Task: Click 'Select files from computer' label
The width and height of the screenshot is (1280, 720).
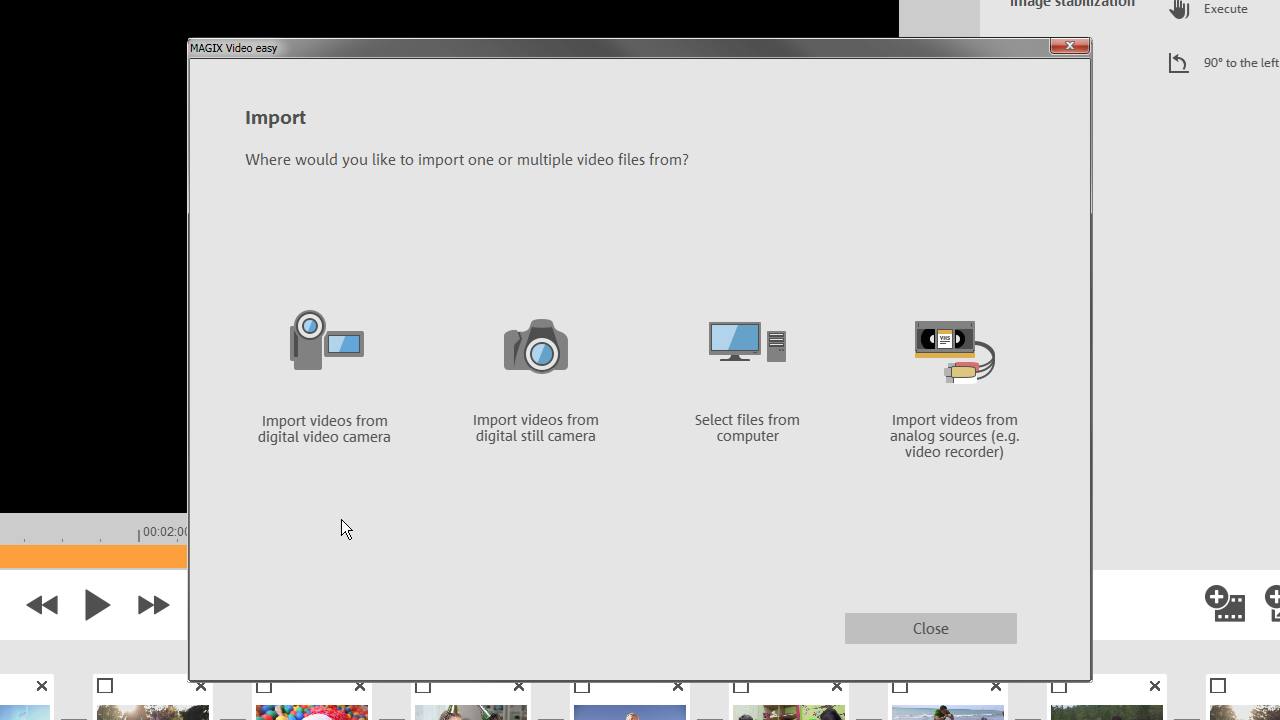Action: point(747,428)
